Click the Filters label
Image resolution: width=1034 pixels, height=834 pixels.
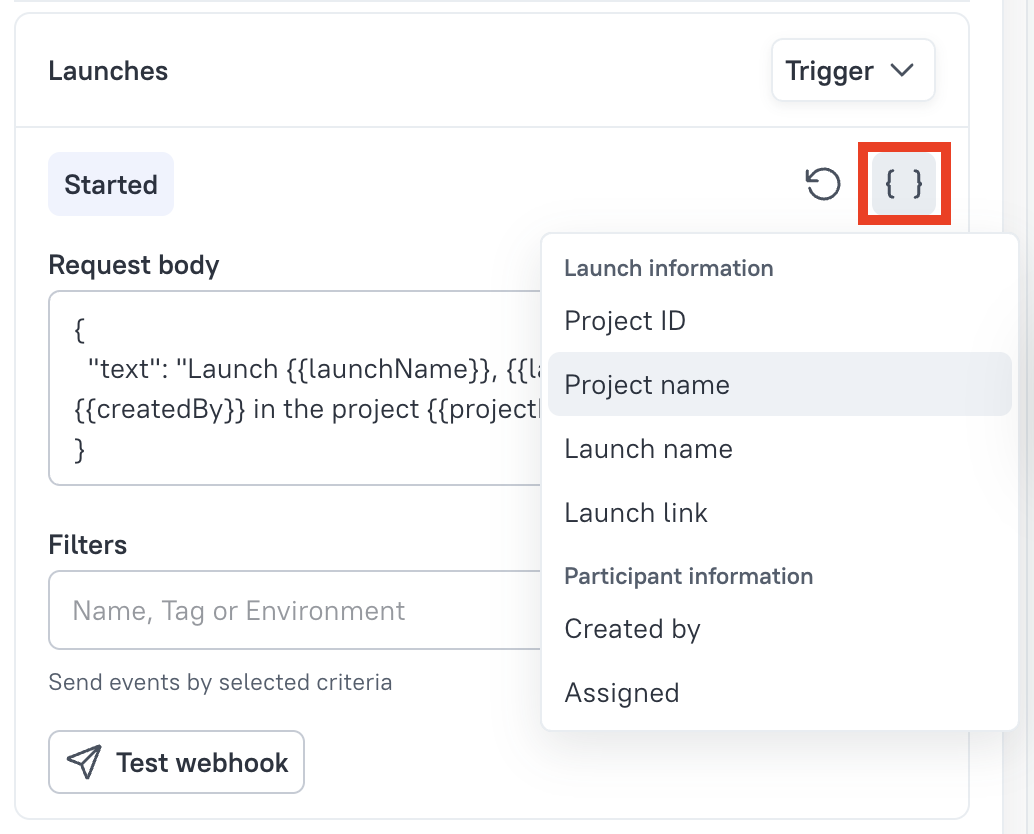tap(88, 545)
